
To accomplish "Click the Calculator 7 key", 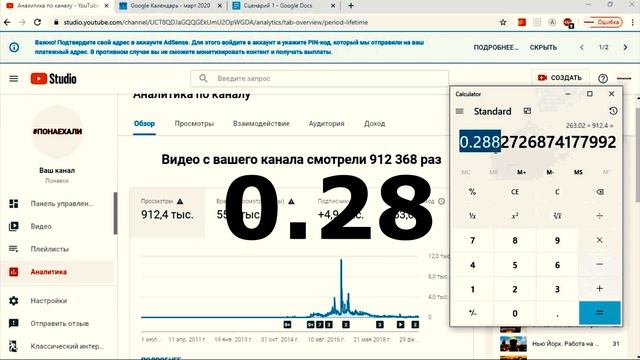I will tap(472, 240).
